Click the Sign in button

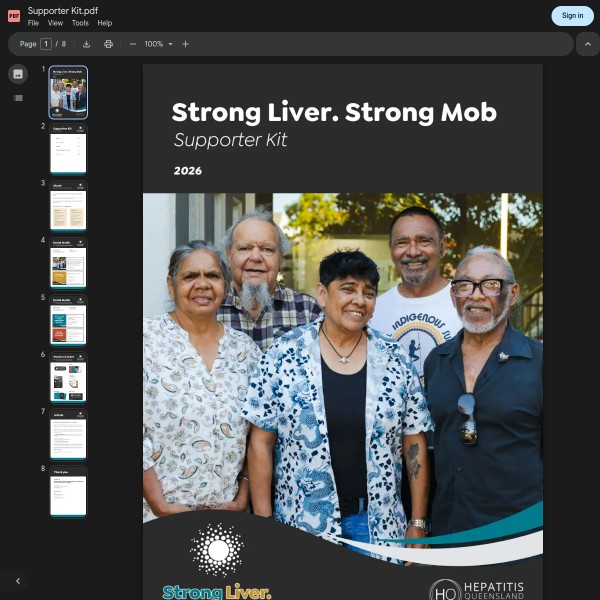click(572, 15)
